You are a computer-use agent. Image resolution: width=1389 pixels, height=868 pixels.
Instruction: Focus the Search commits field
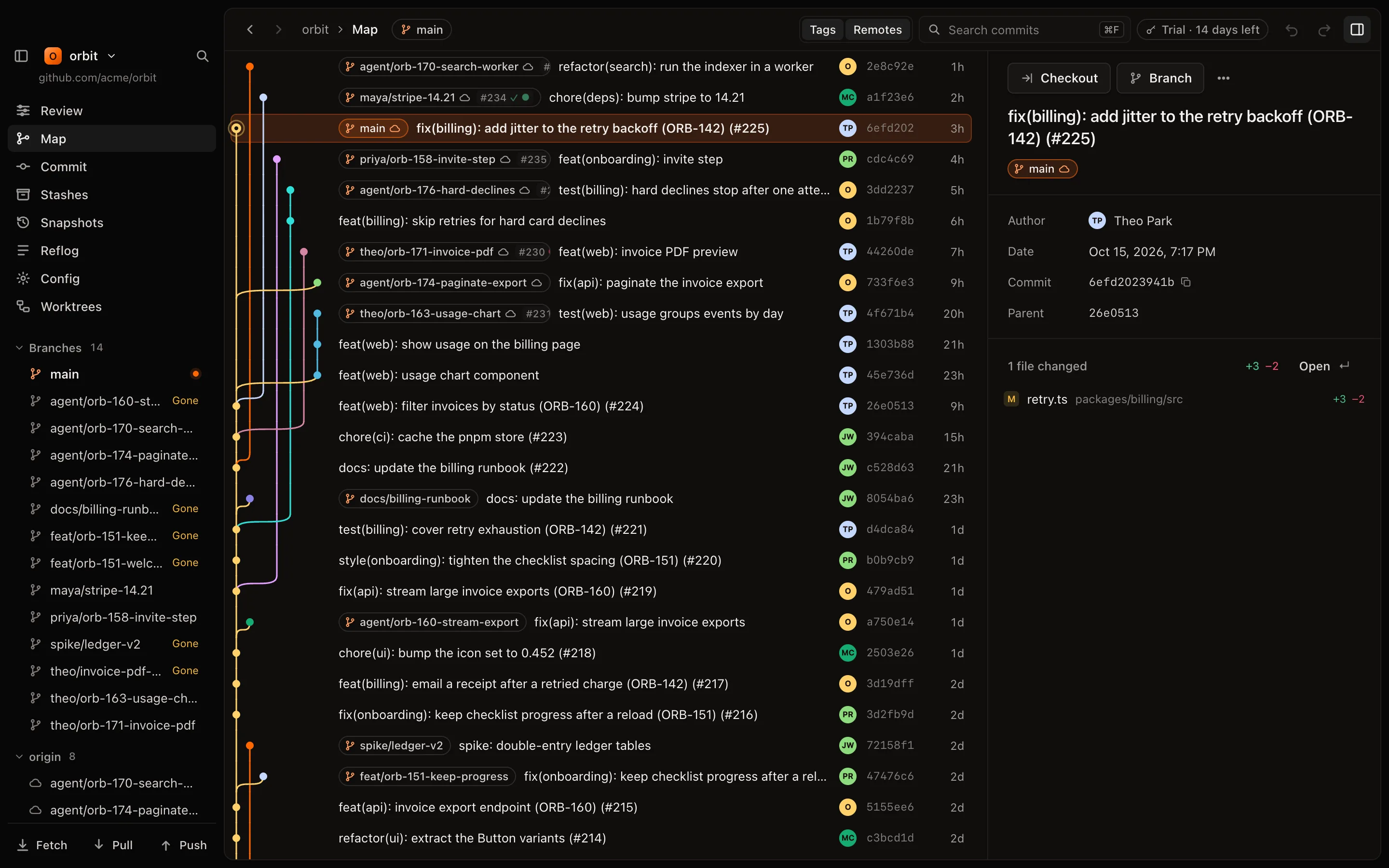pos(1025,29)
